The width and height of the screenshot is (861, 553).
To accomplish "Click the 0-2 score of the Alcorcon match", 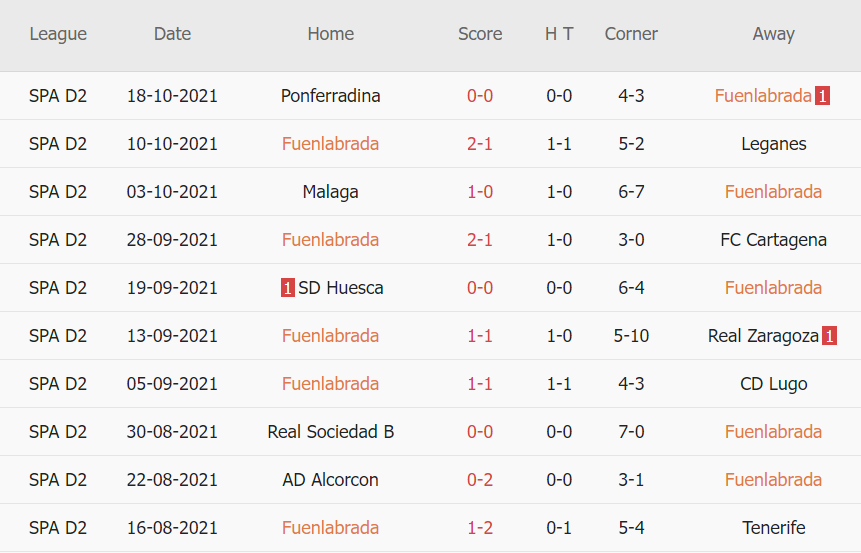I will point(480,480).
